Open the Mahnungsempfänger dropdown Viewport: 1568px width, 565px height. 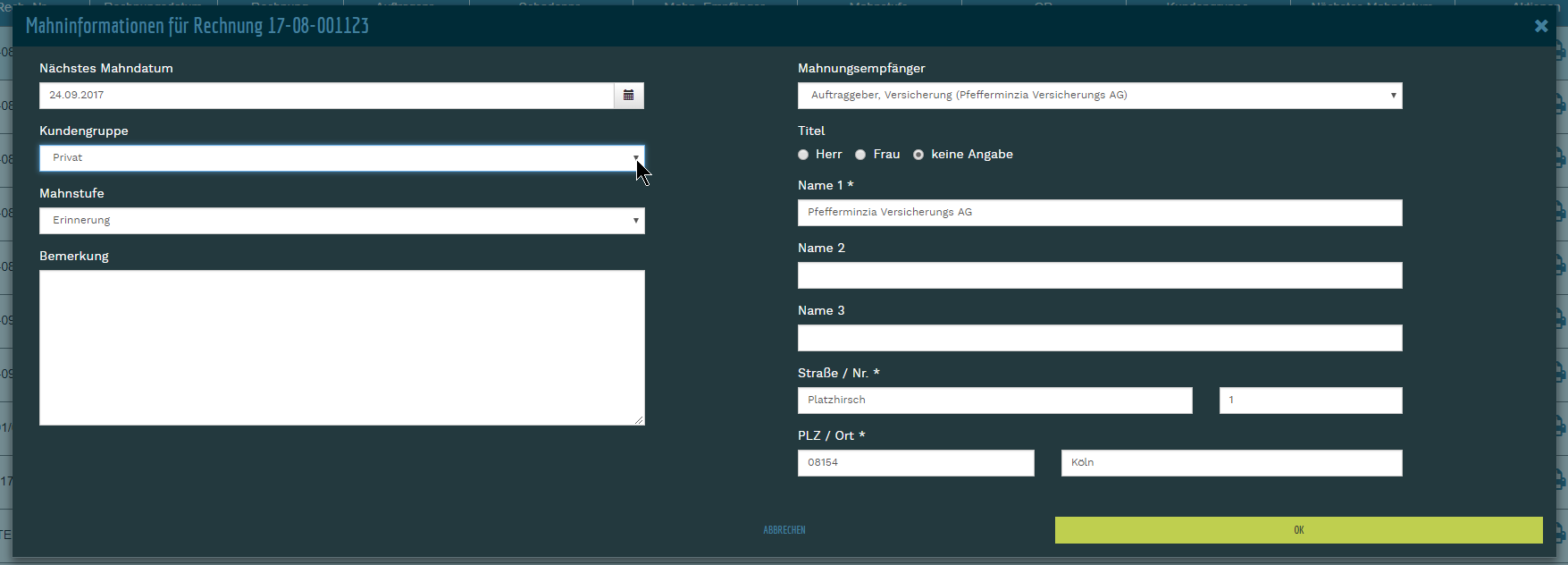1099,96
